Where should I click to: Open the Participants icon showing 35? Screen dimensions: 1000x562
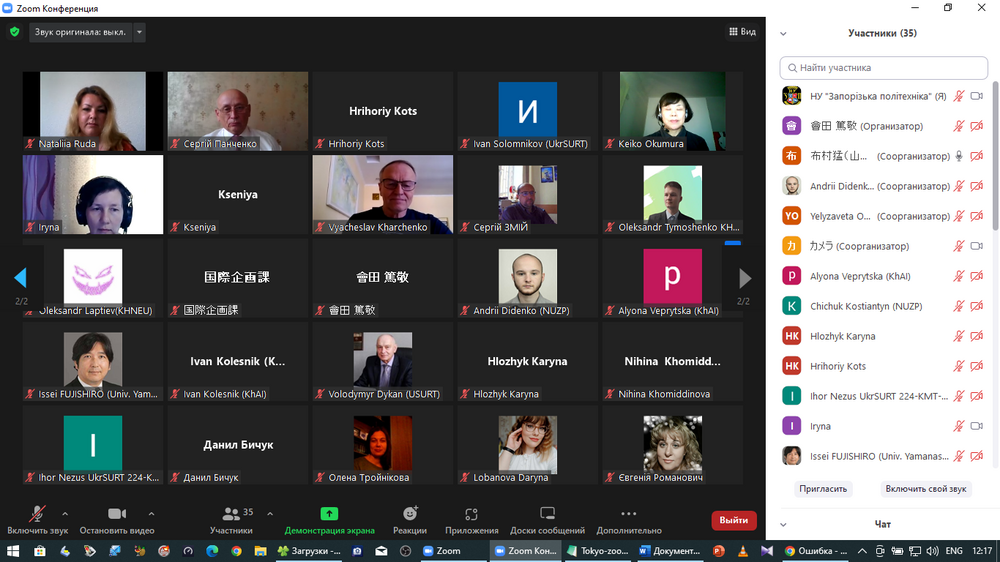point(232,514)
